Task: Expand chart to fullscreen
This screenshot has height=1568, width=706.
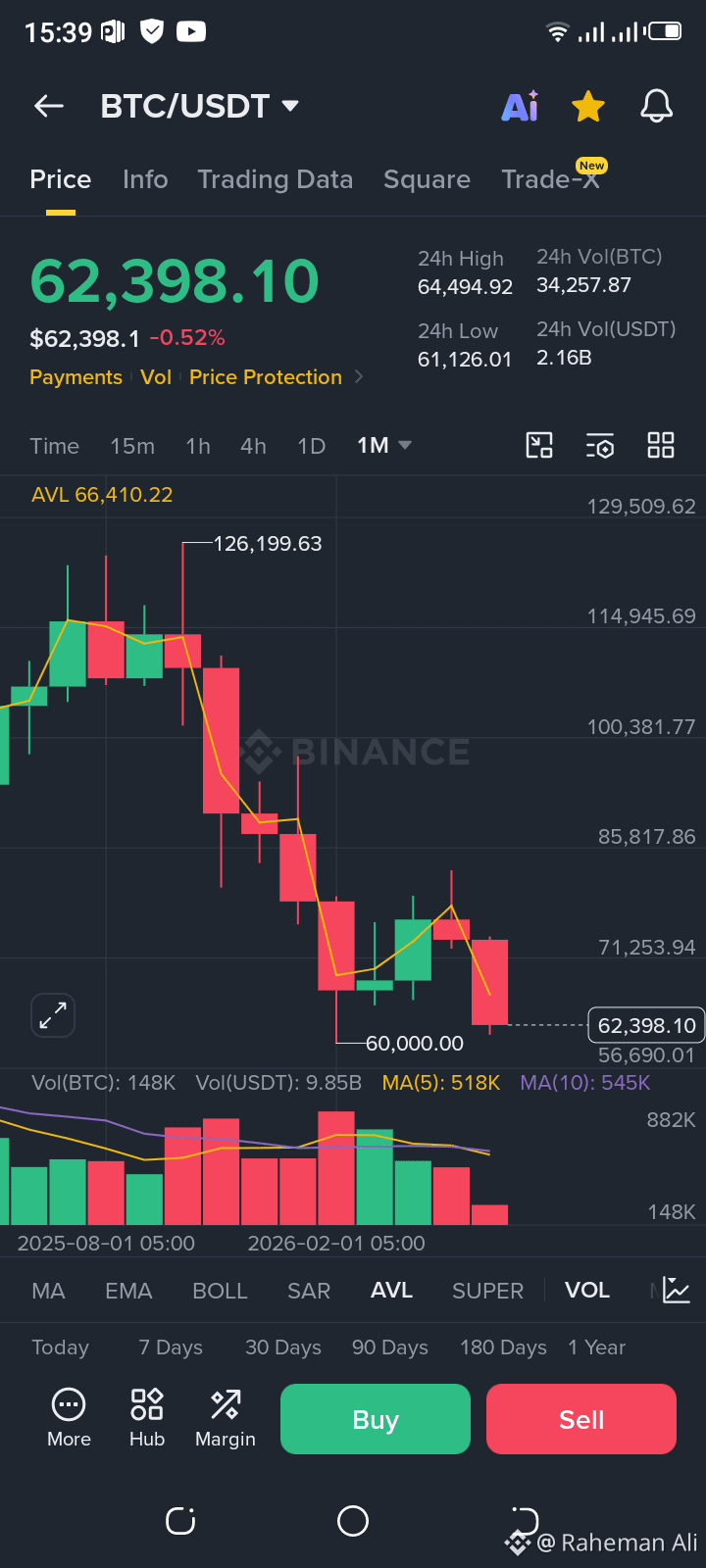Action: coord(53,1015)
